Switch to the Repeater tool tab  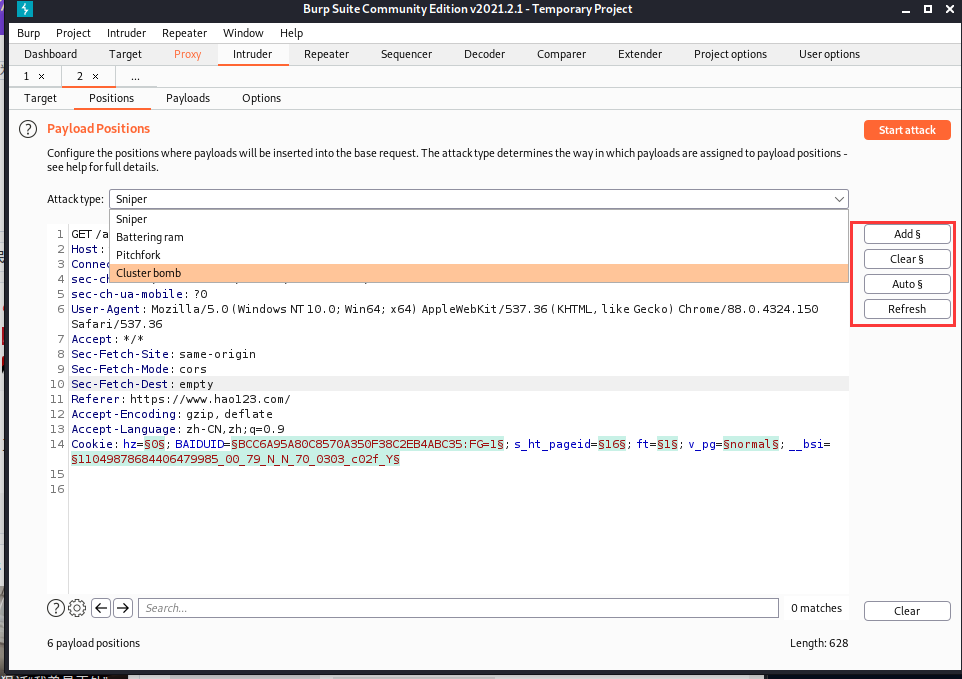tap(326, 54)
